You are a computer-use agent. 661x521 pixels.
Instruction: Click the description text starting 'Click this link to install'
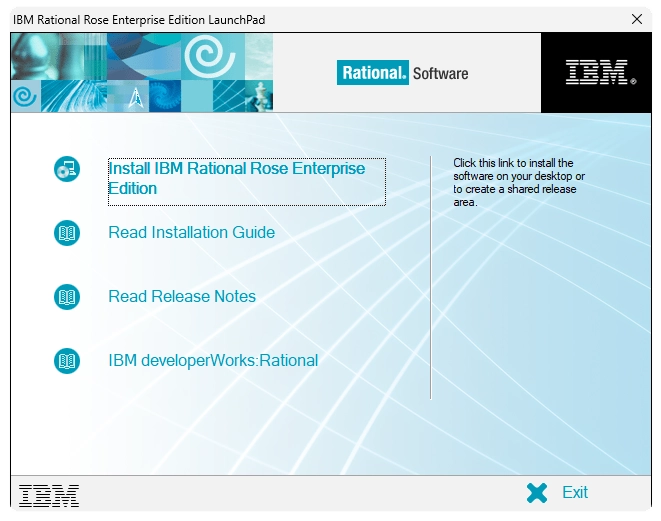(519, 183)
